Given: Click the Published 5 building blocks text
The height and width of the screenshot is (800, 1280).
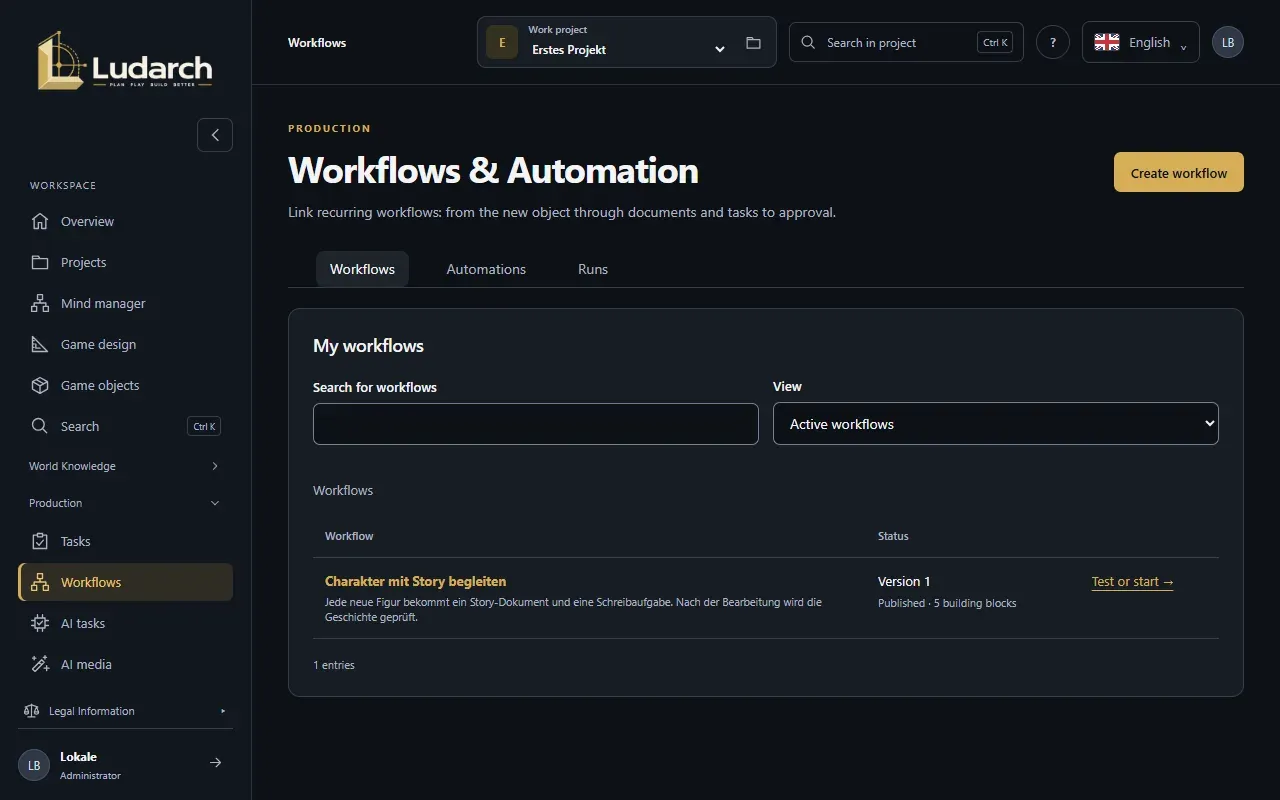Looking at the screenshot, I should (x=947, y=603).
